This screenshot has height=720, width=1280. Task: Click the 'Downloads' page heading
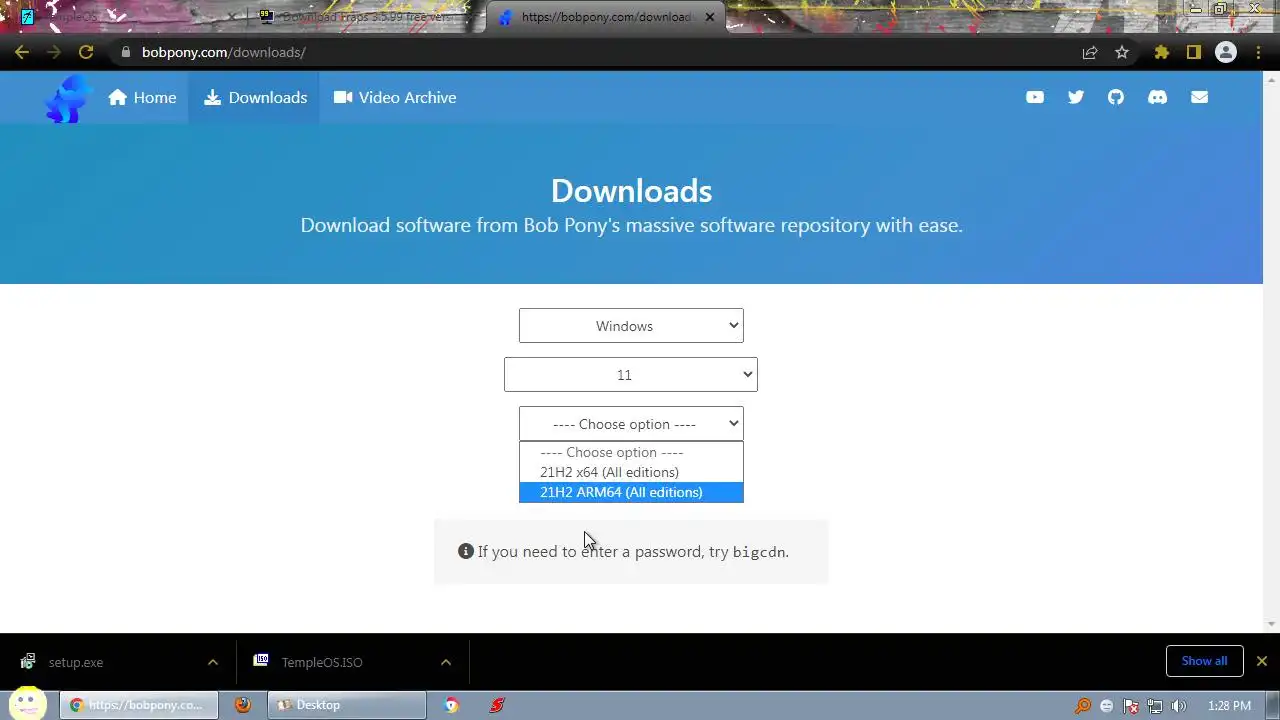[631, 191]
